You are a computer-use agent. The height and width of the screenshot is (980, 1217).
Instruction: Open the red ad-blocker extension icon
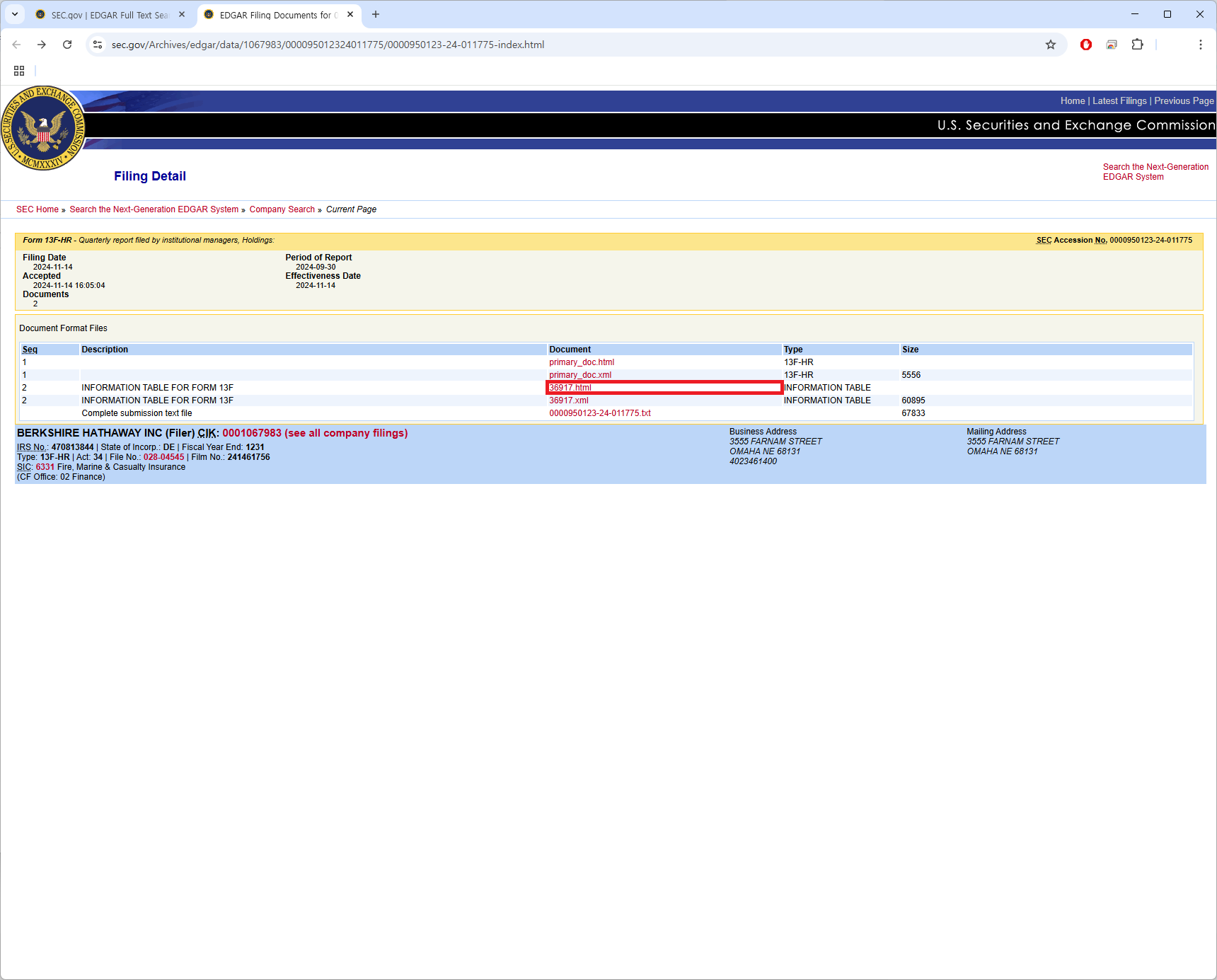click(1086, 45)
